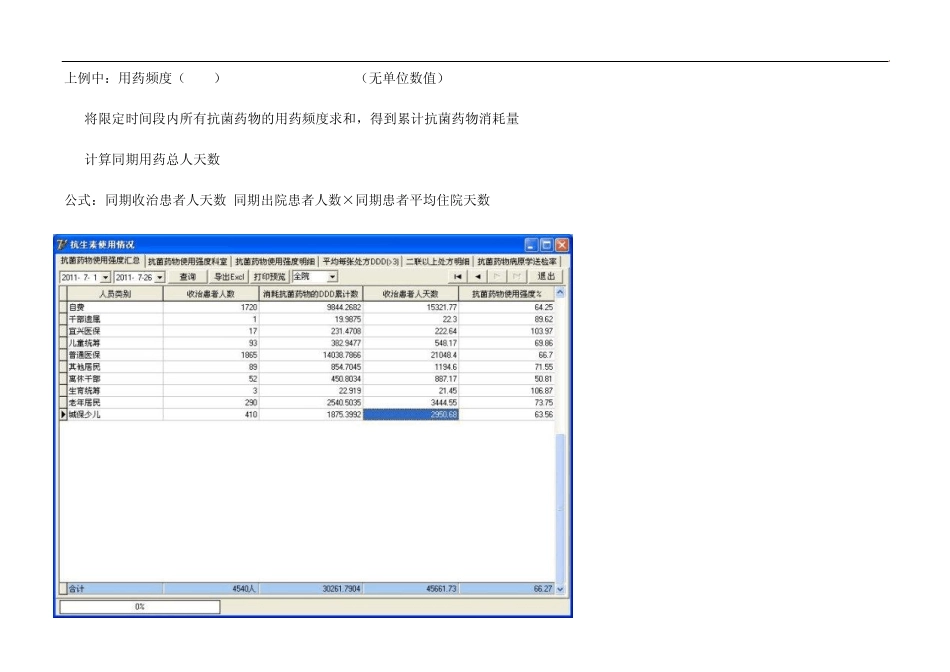The image size is (950, 672).
Task: Open the 平均每张处方DDD tab
Action: pyautogui.click(x=360, y=261)
